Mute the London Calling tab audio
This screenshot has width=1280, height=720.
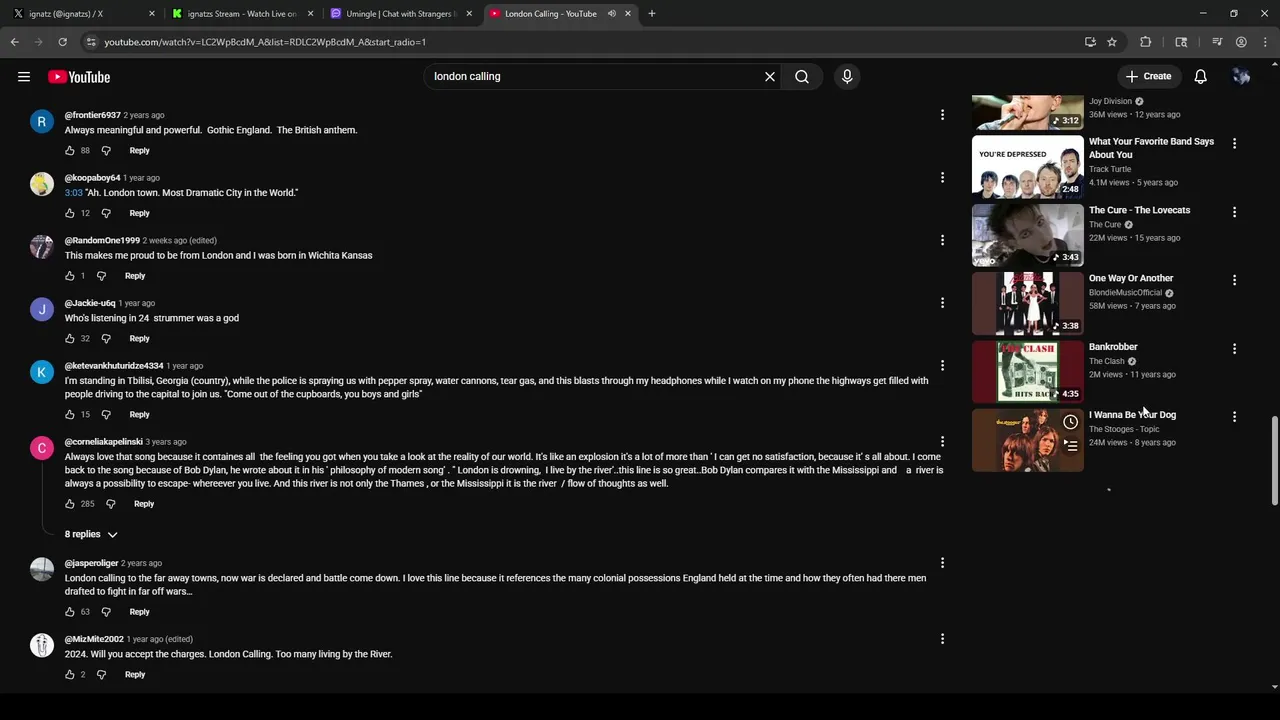pyautogui.click(x=611, y=14)
